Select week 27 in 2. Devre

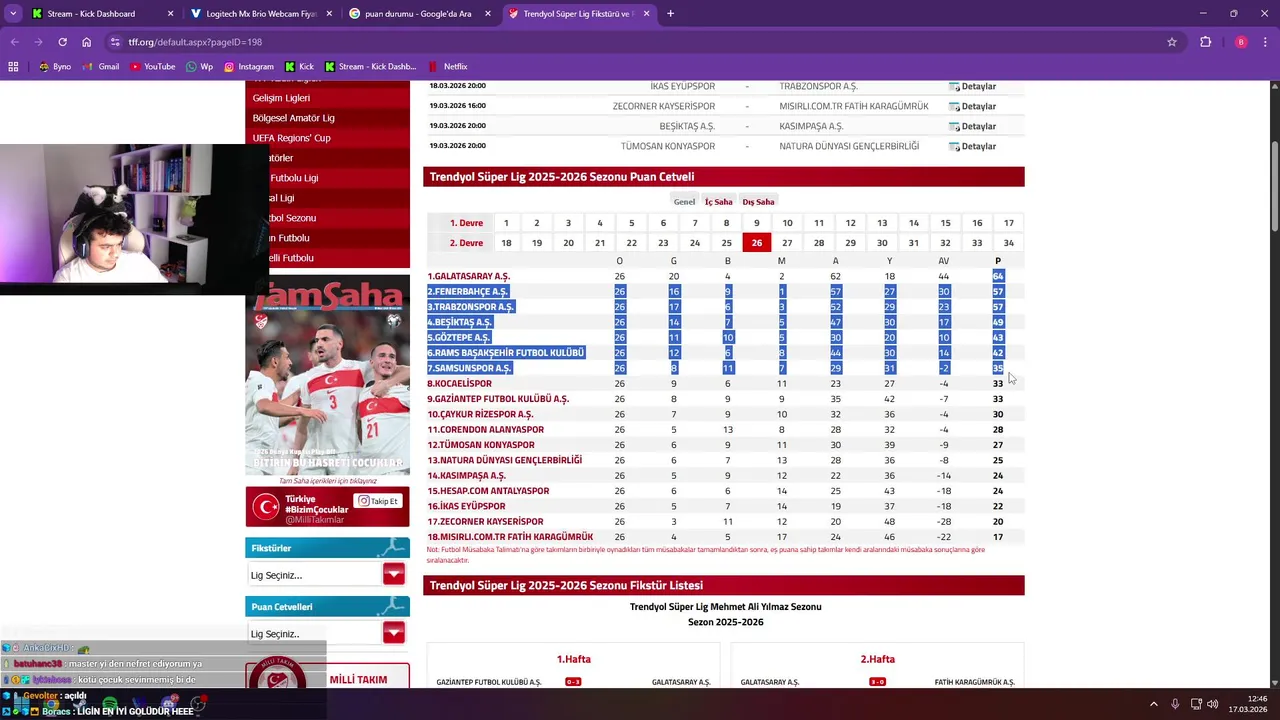click(787, 243)
